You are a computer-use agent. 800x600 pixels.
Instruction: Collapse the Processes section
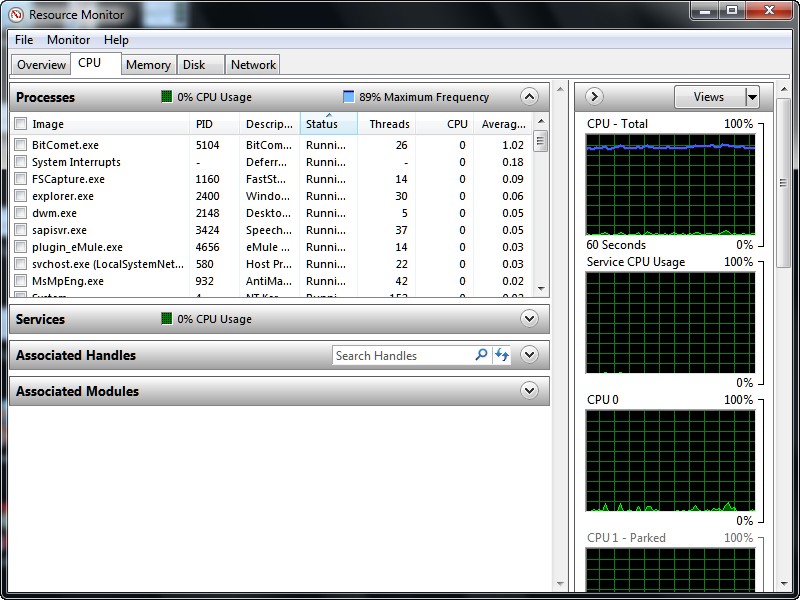[x=529, y=96]
